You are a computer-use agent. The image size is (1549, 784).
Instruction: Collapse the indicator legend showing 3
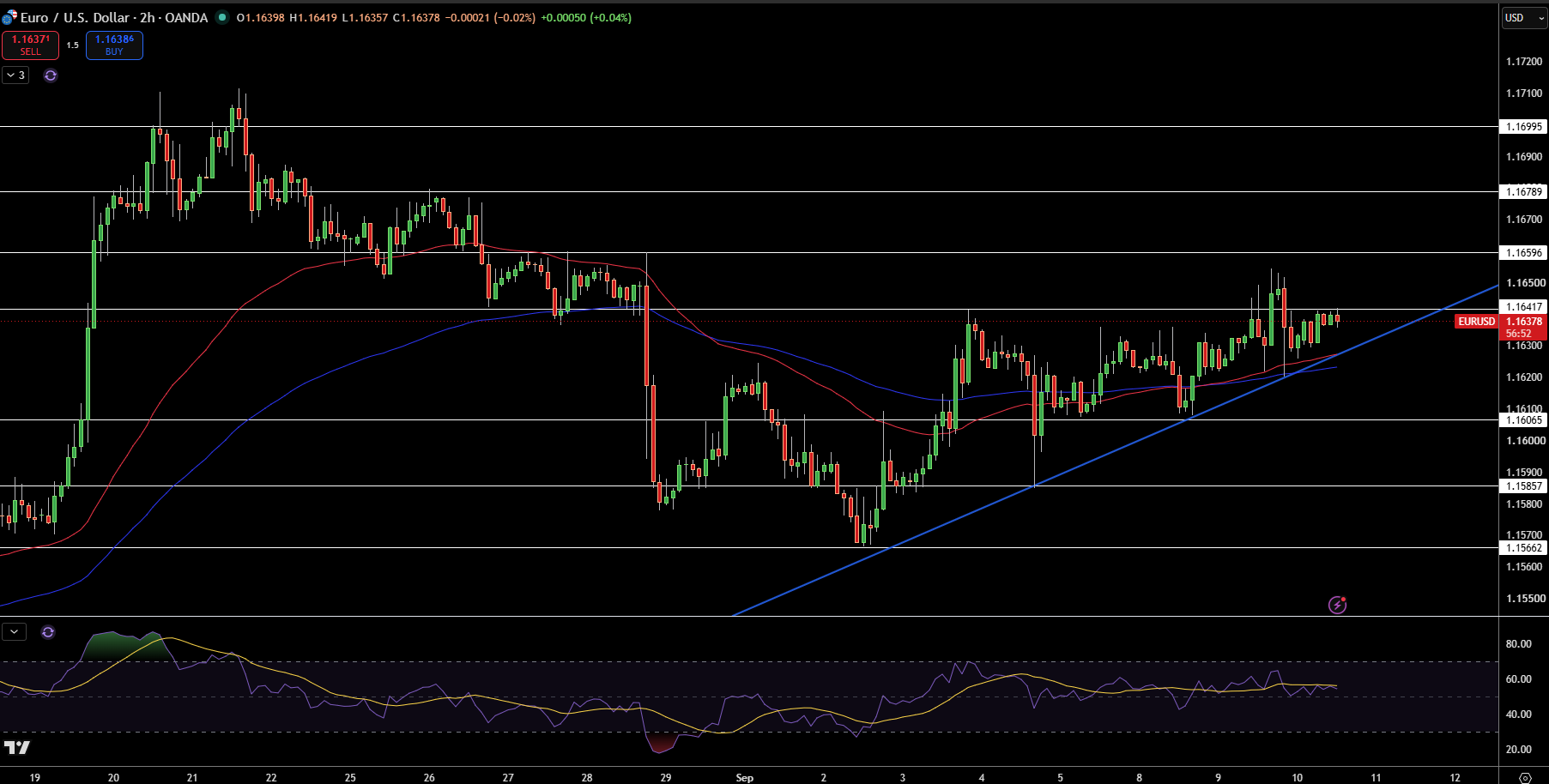[16, 75]
